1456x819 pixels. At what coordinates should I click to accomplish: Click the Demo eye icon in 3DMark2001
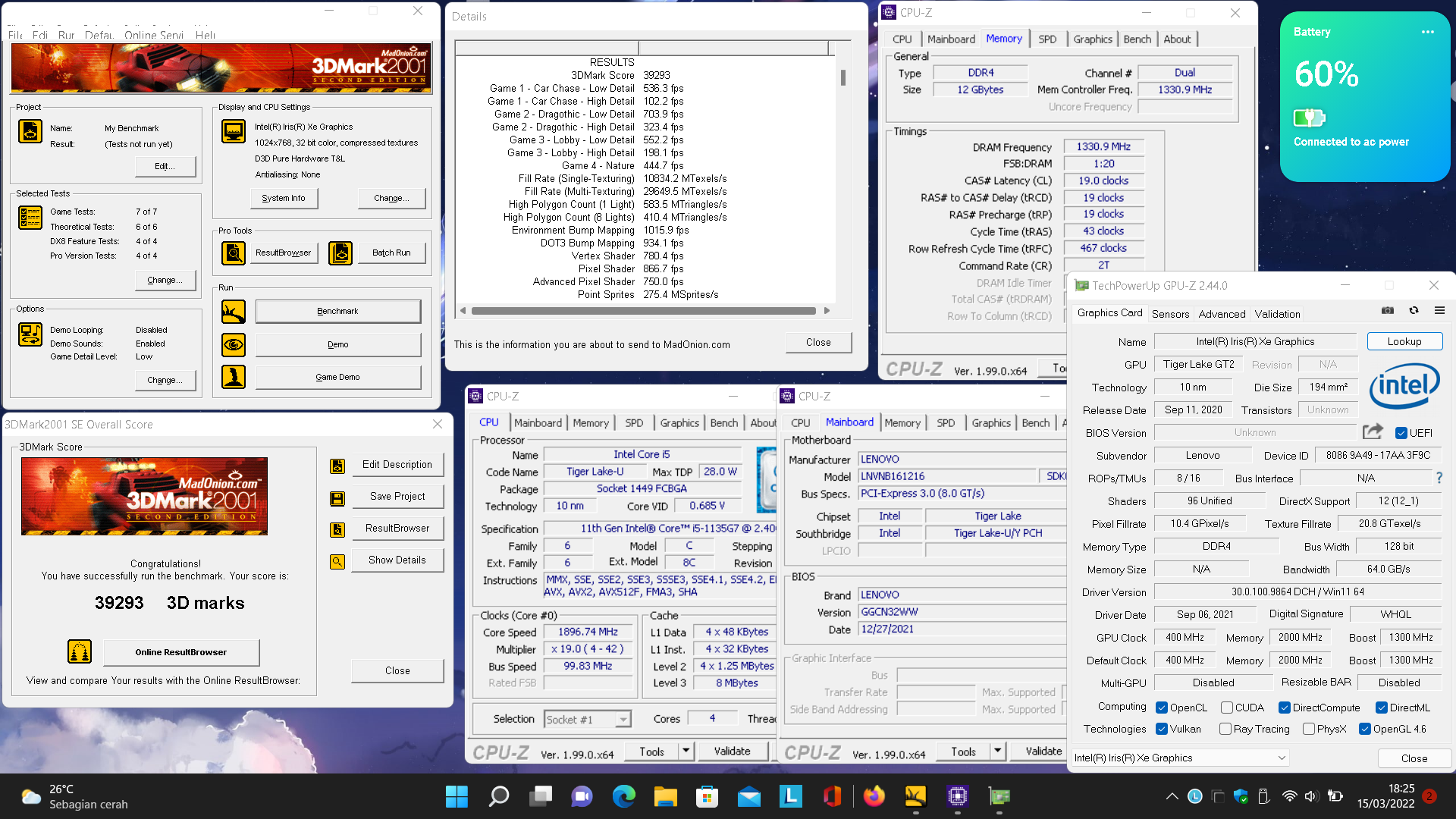tap(234, 344)
